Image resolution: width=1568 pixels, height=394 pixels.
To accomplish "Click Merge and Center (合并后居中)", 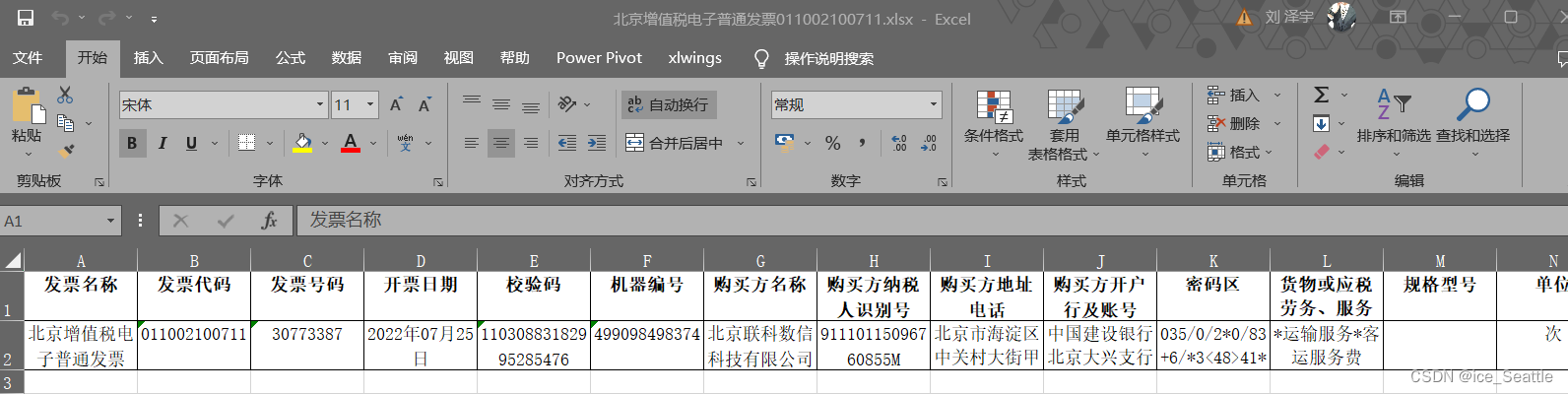I will point(676,143).
